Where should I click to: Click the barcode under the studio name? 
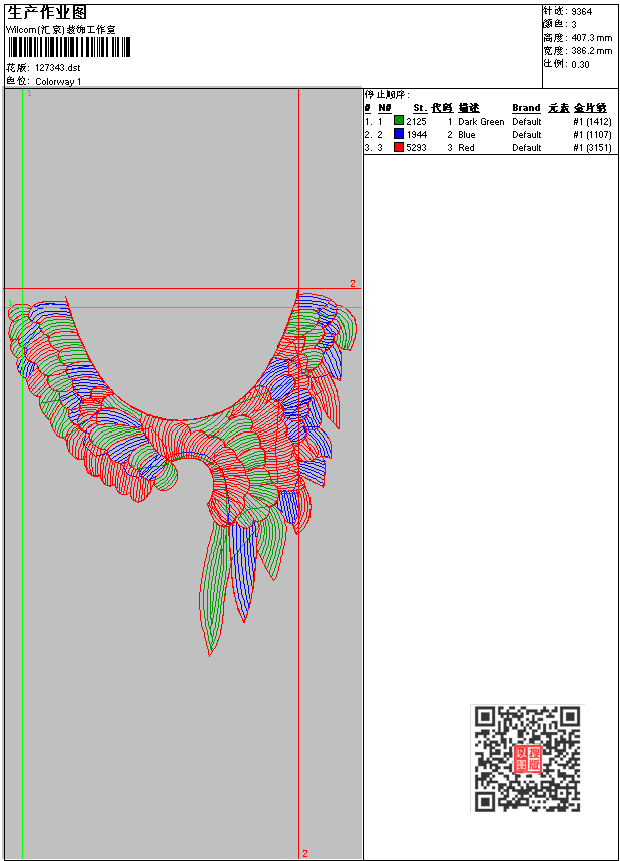click(x=68, y=47)
